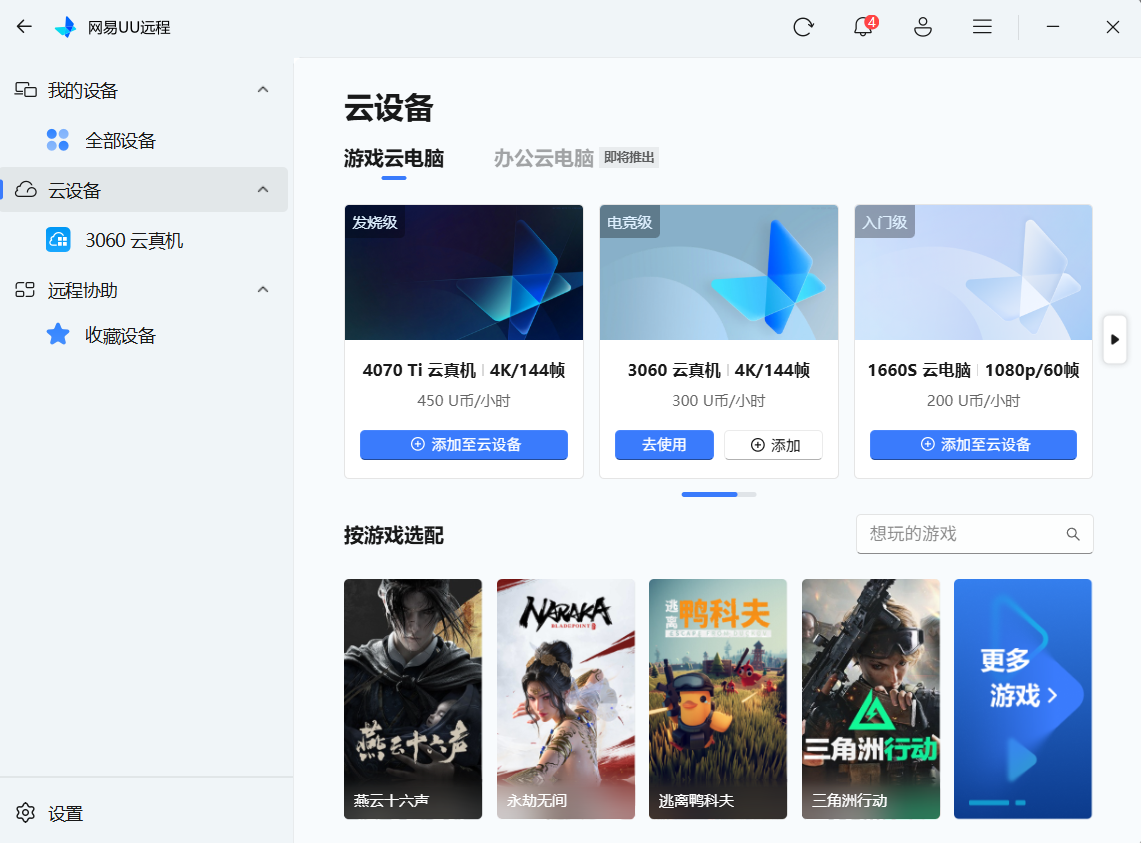This screenshot has width=1141, height=843.
Task: Switch to 游戏云电脑 tab
Action: [x=394, y=159]
